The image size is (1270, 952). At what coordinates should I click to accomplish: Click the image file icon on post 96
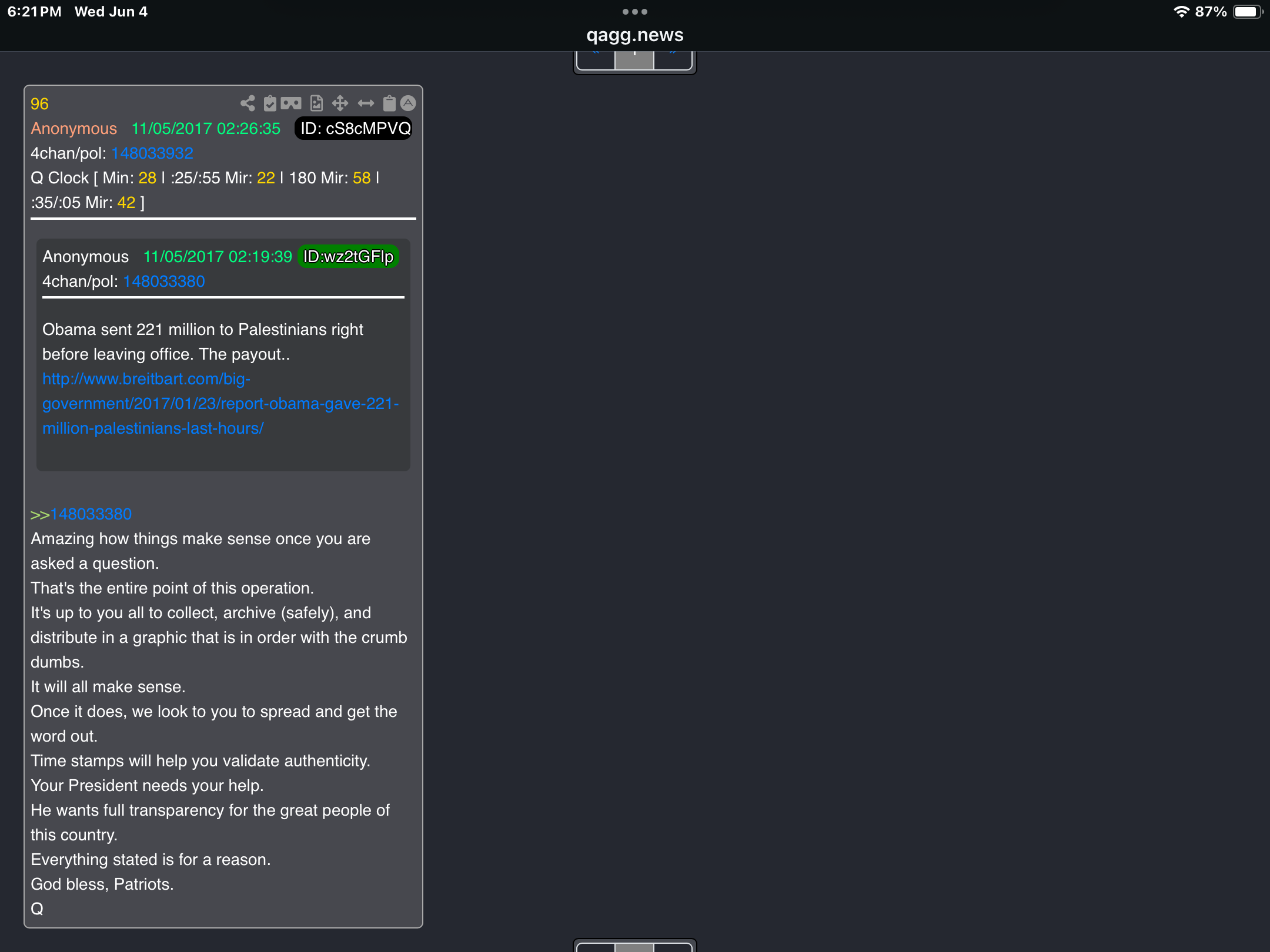click(316, 103)
